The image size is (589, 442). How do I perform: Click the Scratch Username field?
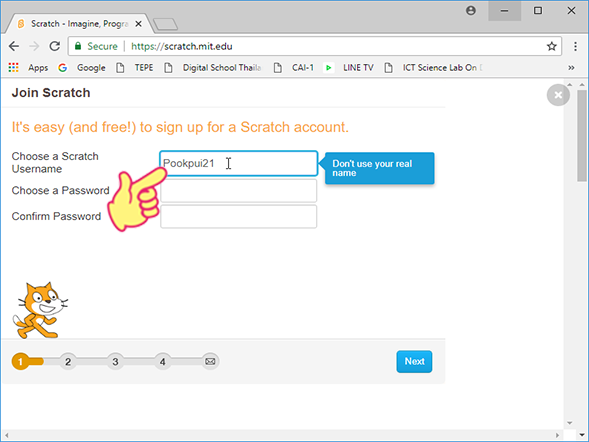(x=239, y=163)
